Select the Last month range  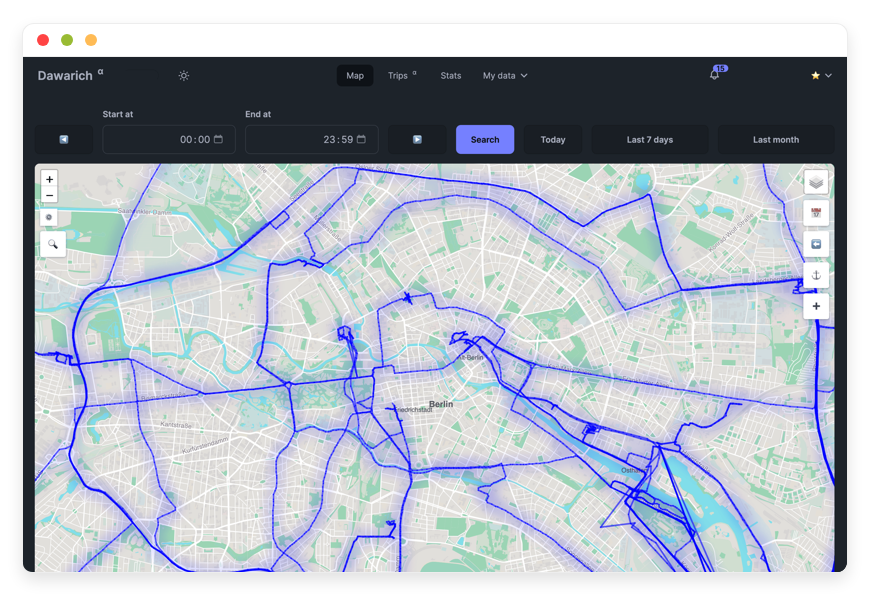point(776,139)
